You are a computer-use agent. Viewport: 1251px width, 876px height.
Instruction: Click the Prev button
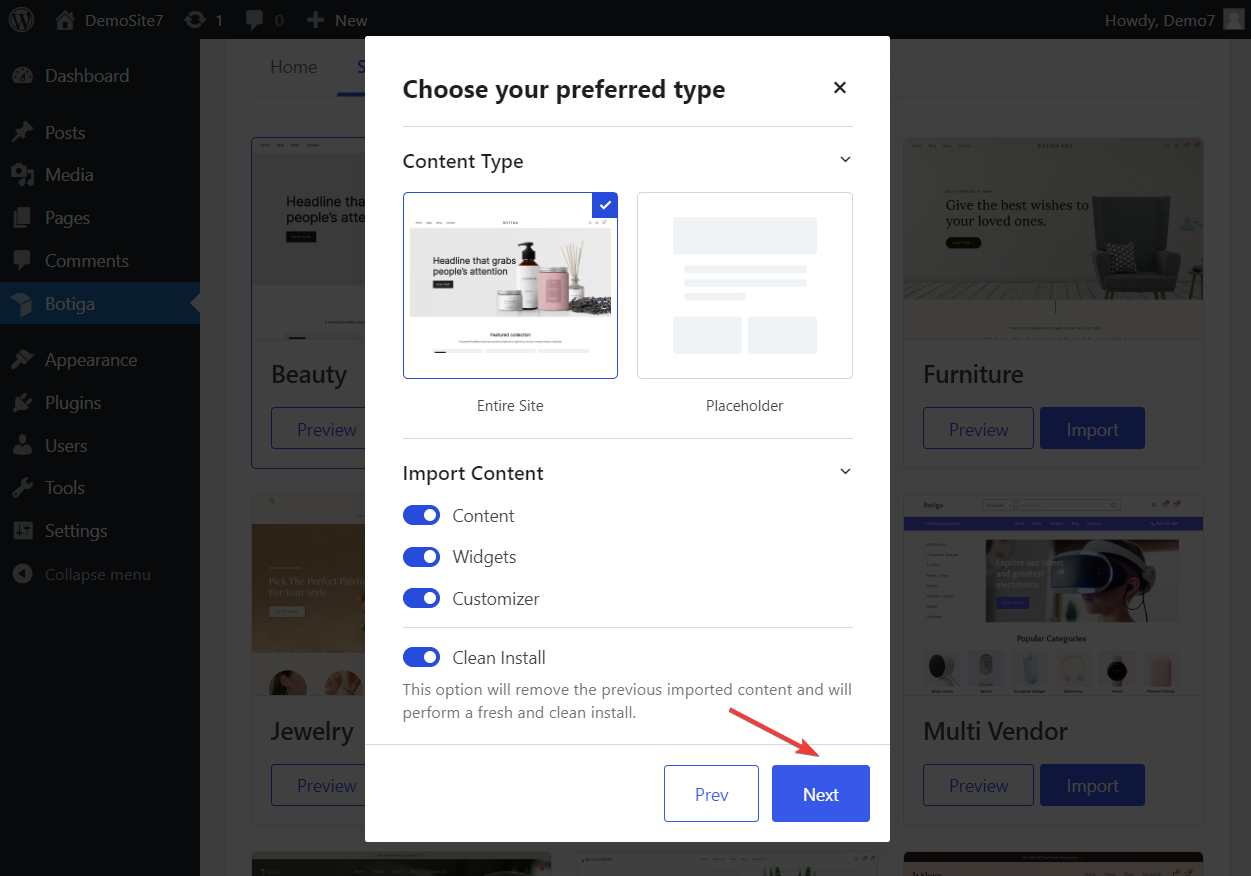tap(711, 794)
